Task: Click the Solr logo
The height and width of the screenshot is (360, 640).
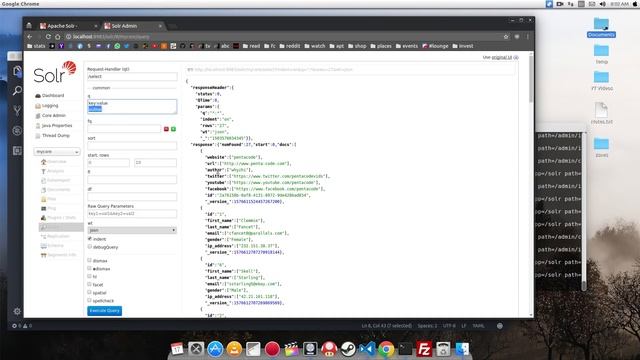Action: pyautogui.click(x=55, y=72)
